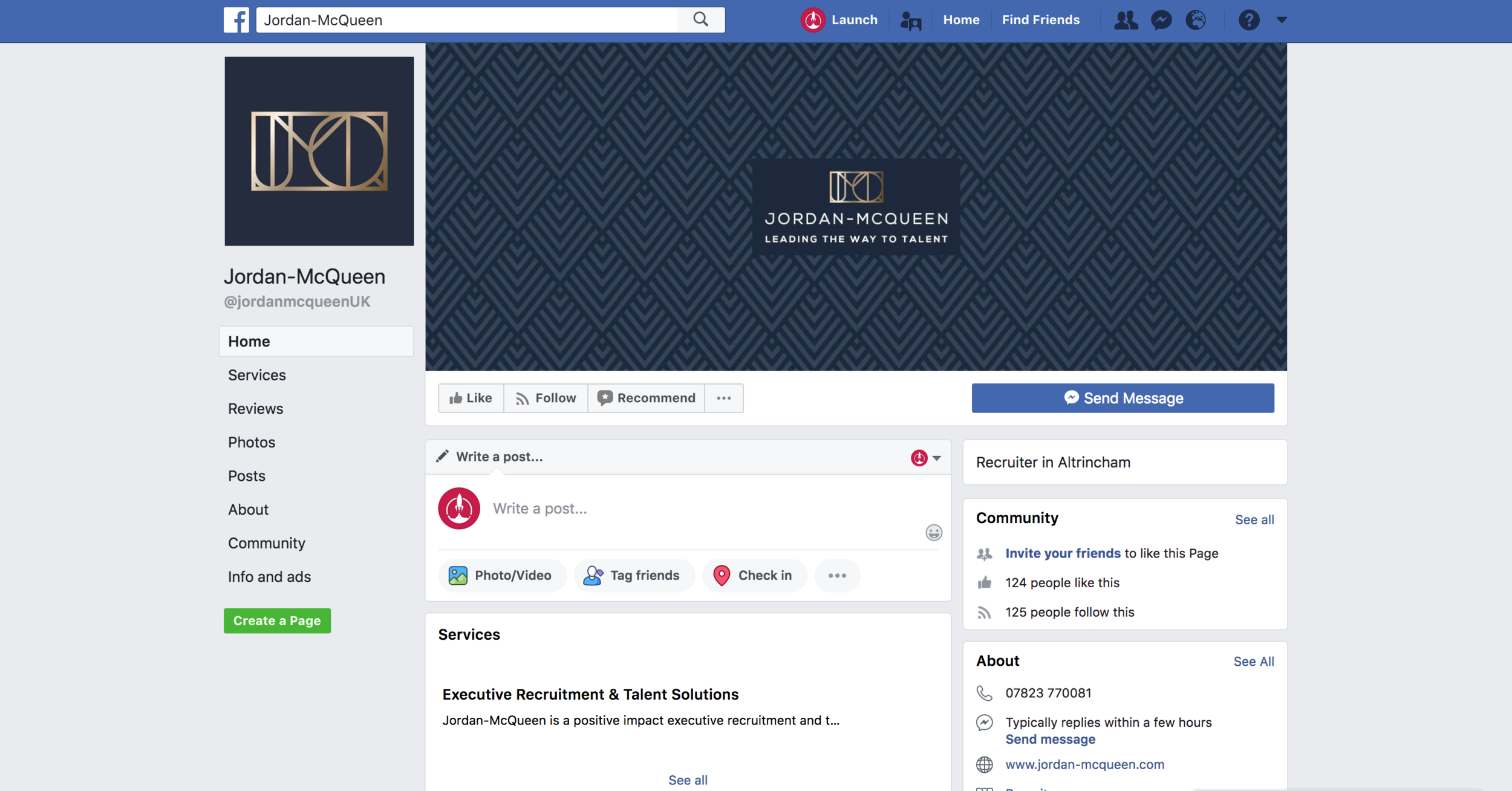Screen dimensions: 1512x791
Task: Click the follow feed icon beside 125 people
Action: [985, 613]
